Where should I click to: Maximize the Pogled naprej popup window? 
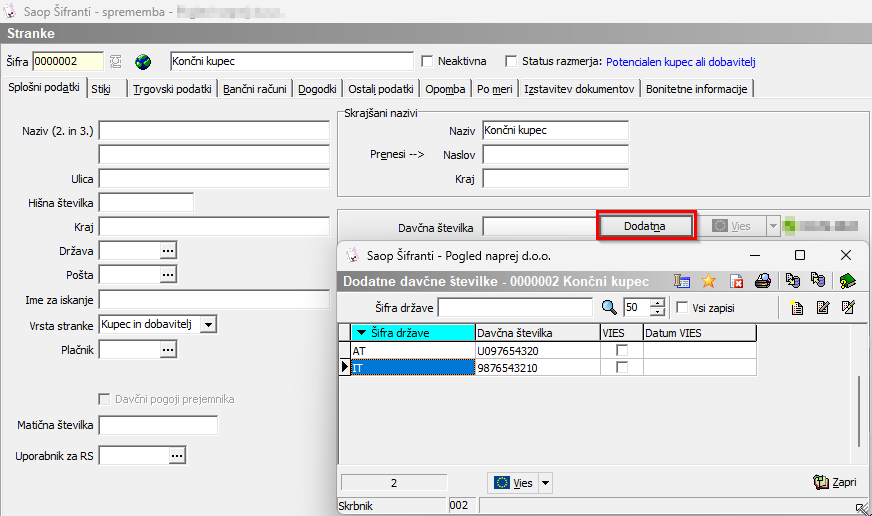pyautogui.click(x=800, y=255)
